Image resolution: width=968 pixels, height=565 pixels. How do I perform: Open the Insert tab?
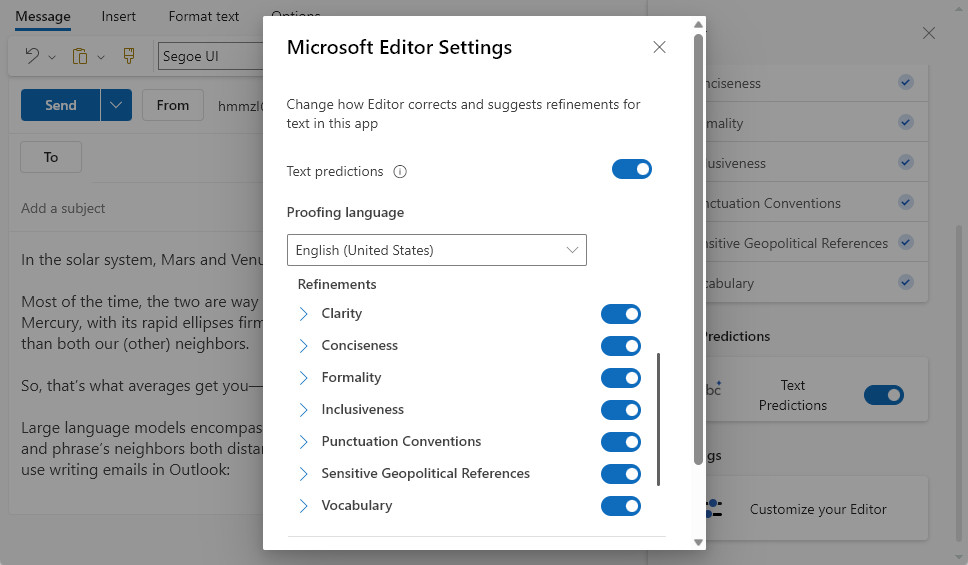point(119,17)
